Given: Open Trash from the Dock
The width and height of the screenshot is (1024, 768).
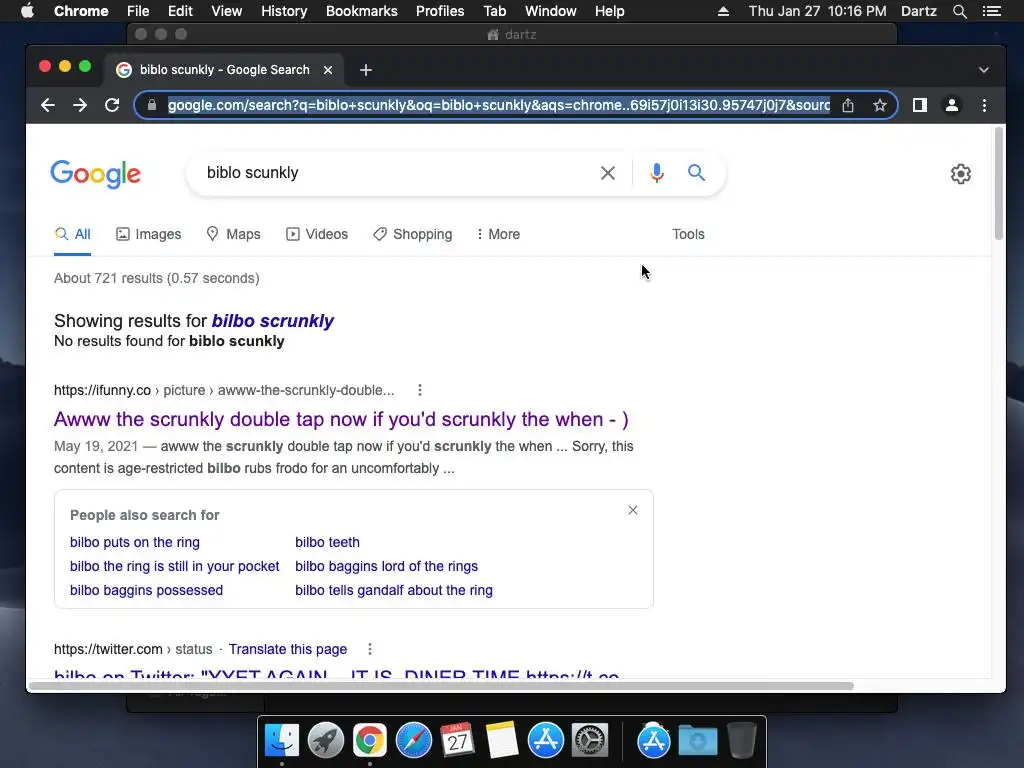Looking at the screenshot, I should (x=741, y=741).
